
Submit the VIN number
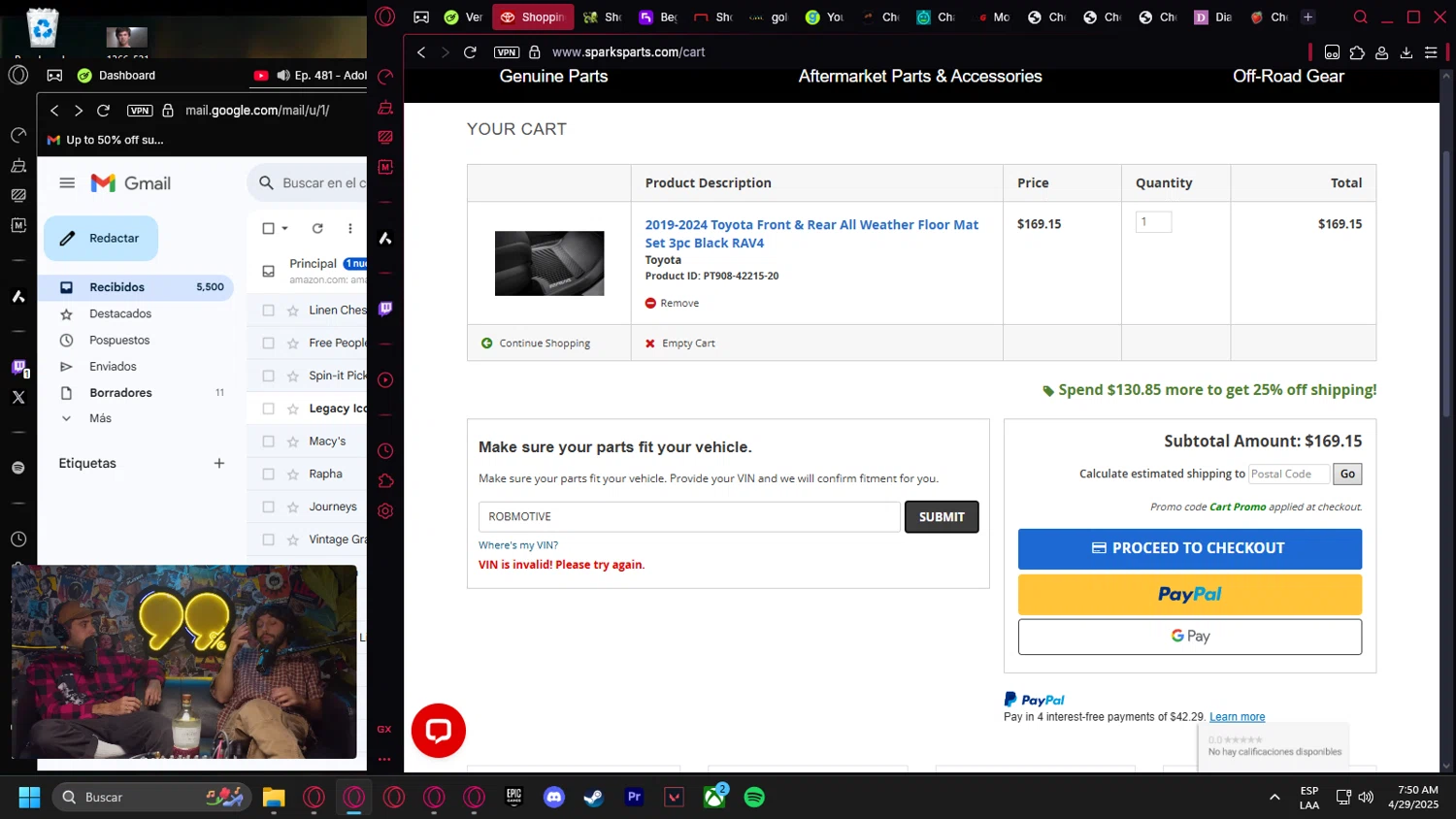[x=942, y=516]
